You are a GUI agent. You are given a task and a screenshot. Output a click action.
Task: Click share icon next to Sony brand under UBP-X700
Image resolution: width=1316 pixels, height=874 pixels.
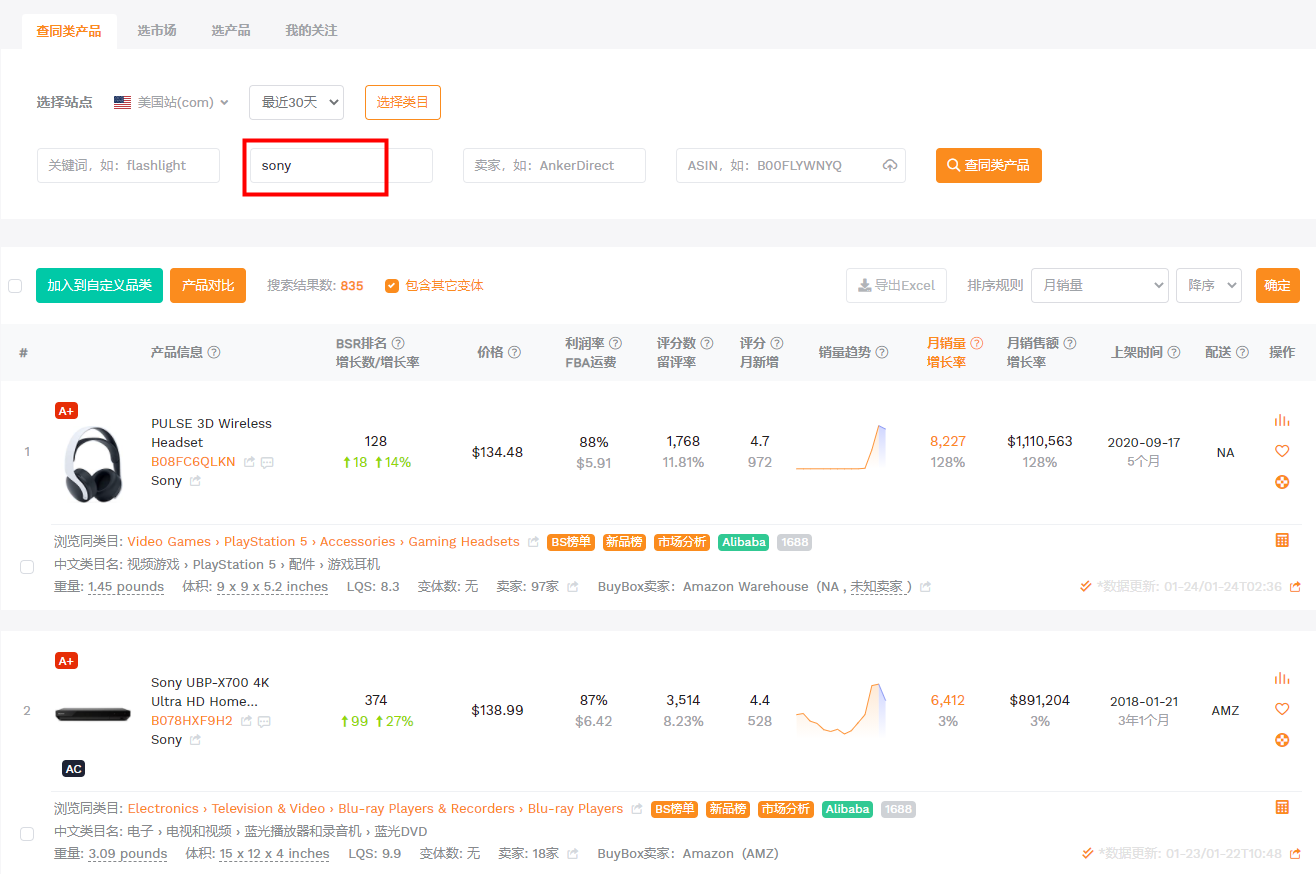[195, 740]
